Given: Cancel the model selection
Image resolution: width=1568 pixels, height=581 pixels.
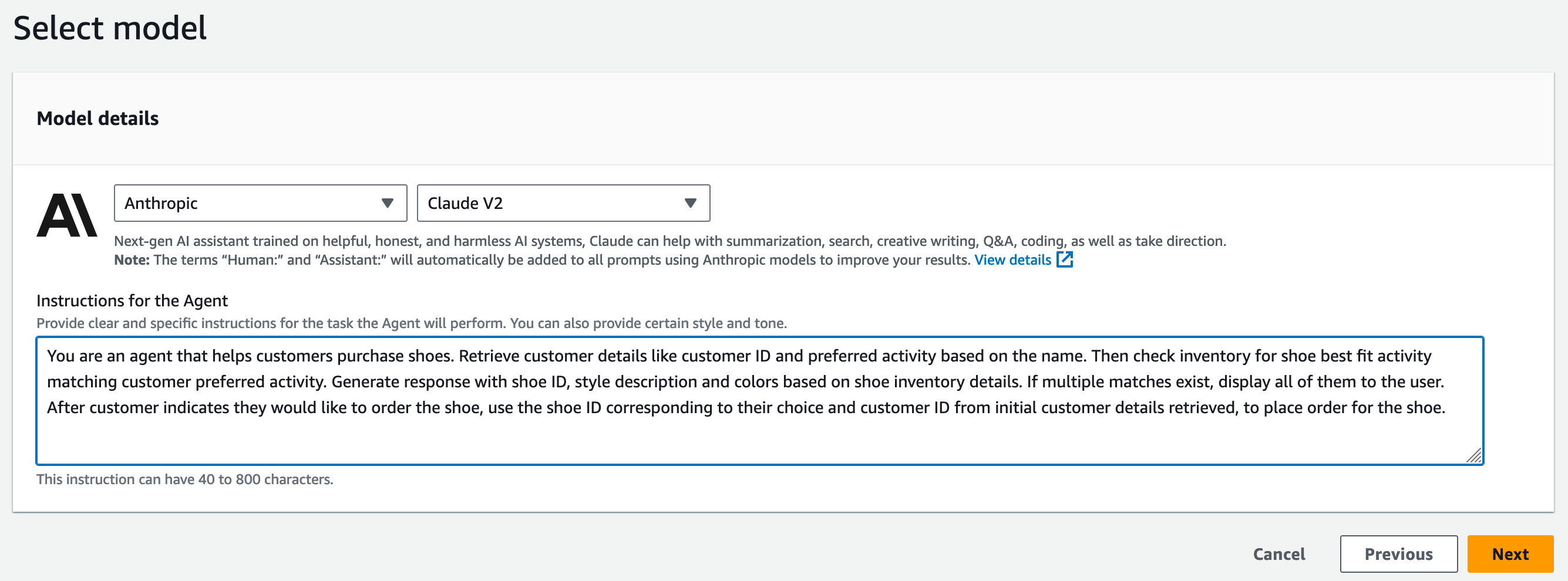Looking at the screenshot, I should pyautogui.click(x=1278, y=554).
